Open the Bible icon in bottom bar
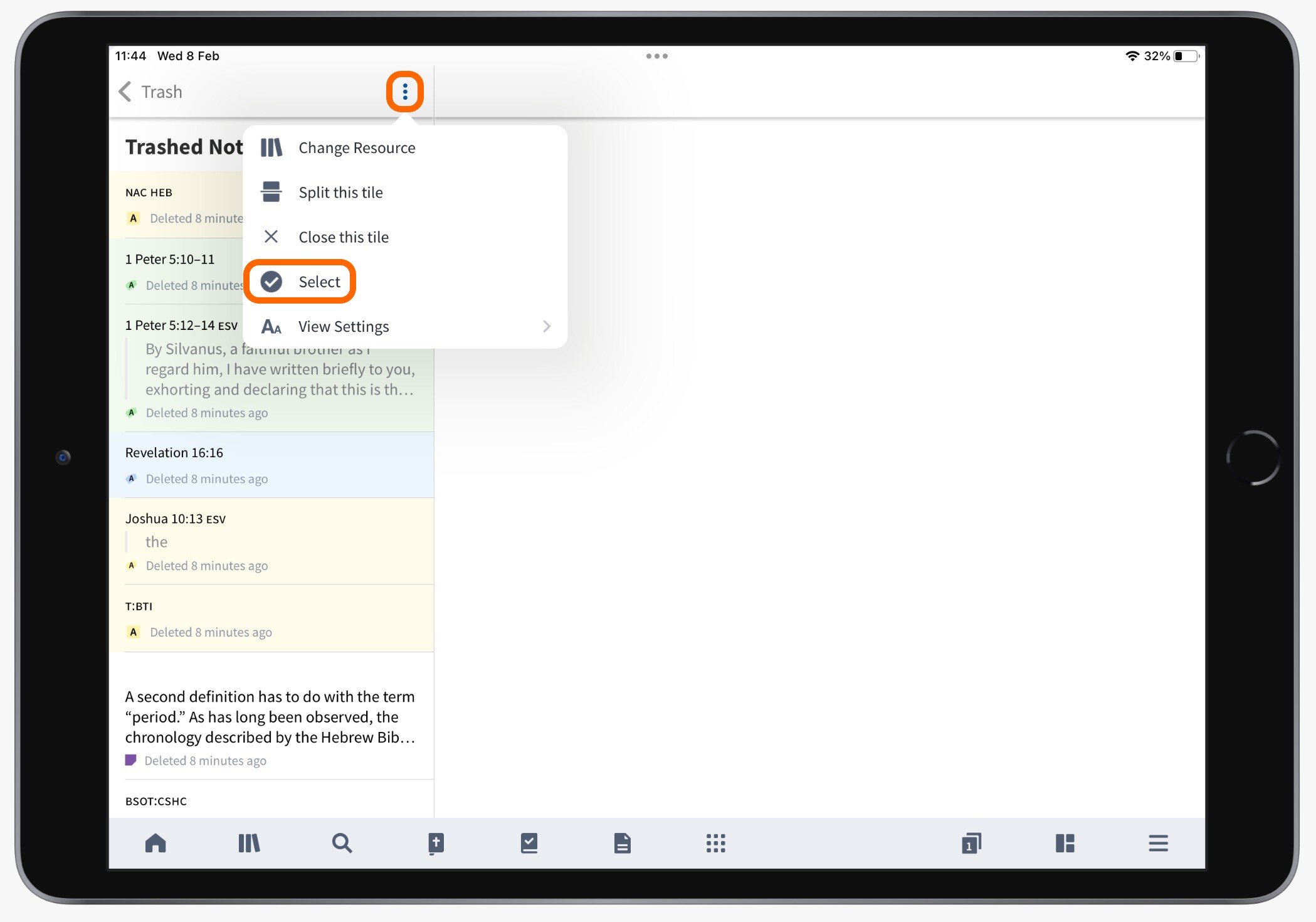The width and height of the screenshot is (1316, 922). click(436, 844)
